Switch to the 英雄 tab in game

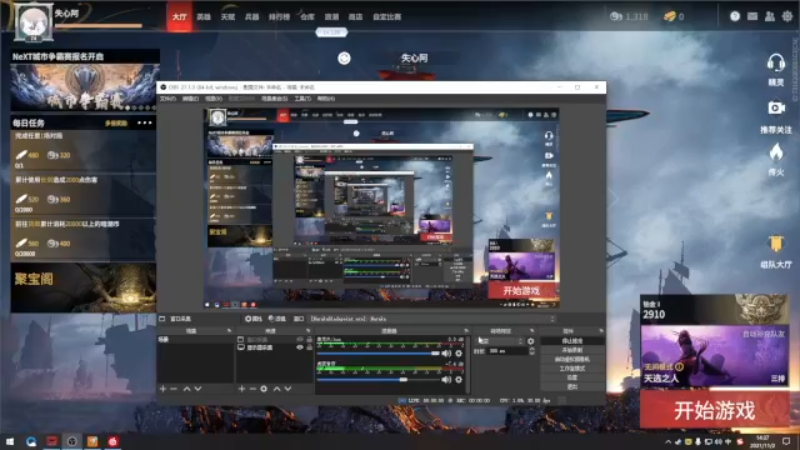[204, 17]
